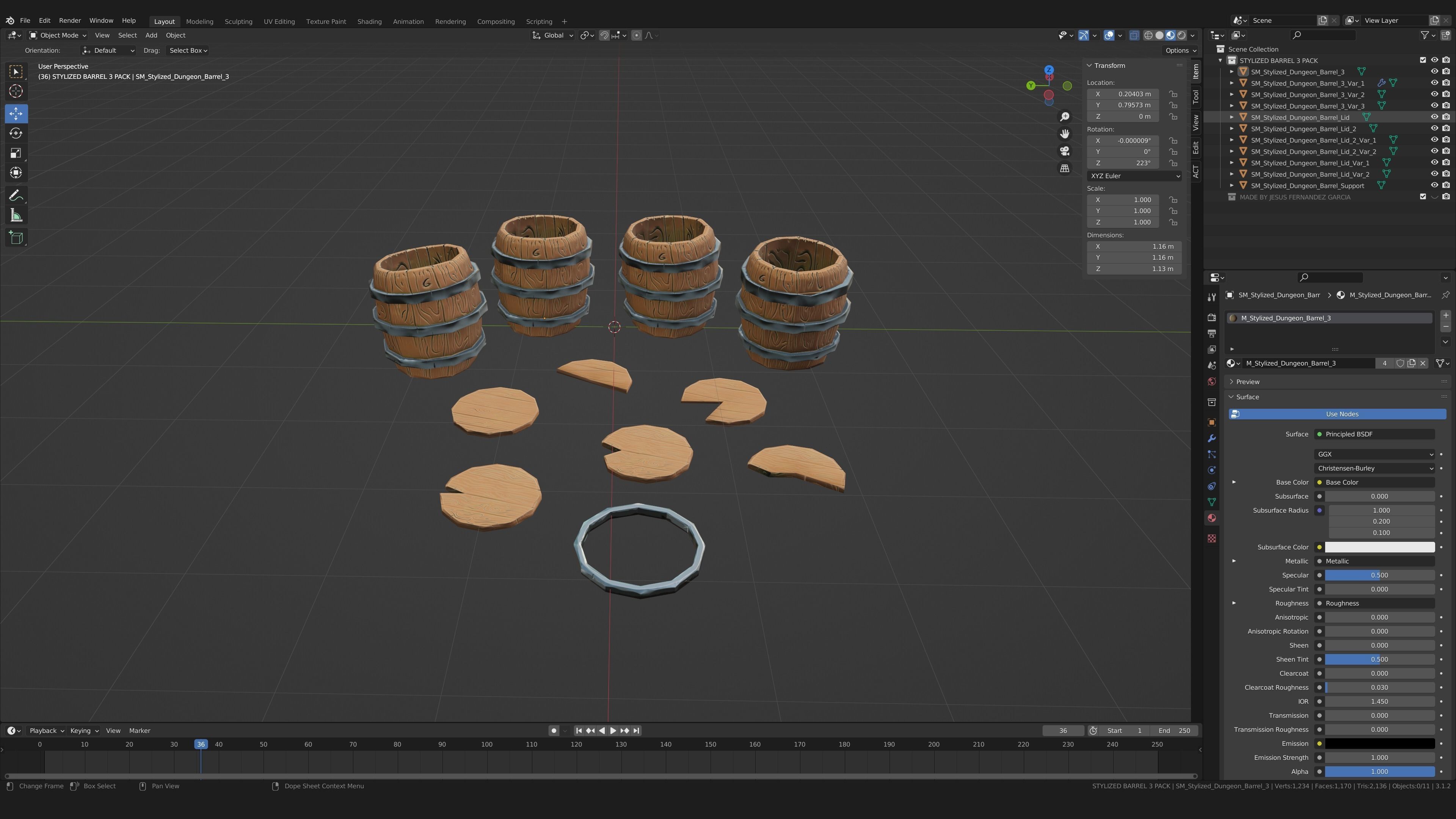
Task: Click the Options button in viewport header
Action: (x=1180, y=50)
